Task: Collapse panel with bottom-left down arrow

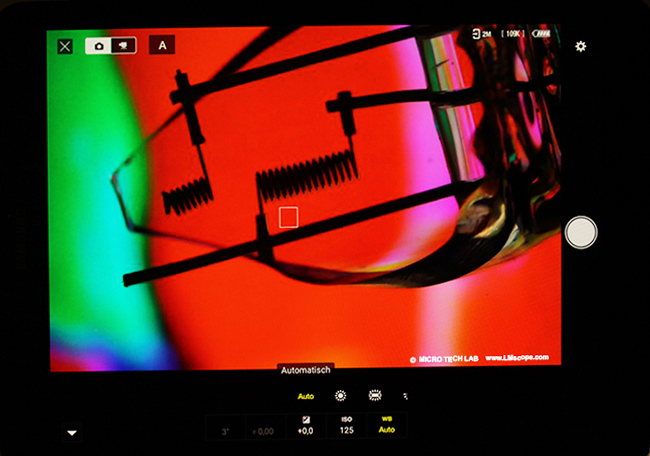Action: (x=71, y=433)
